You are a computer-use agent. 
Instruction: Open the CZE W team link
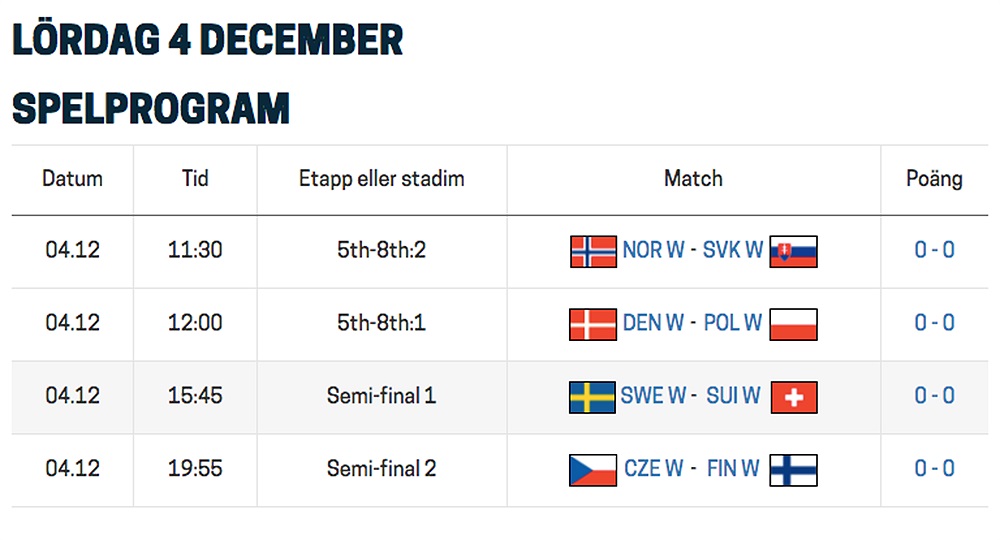654,468
